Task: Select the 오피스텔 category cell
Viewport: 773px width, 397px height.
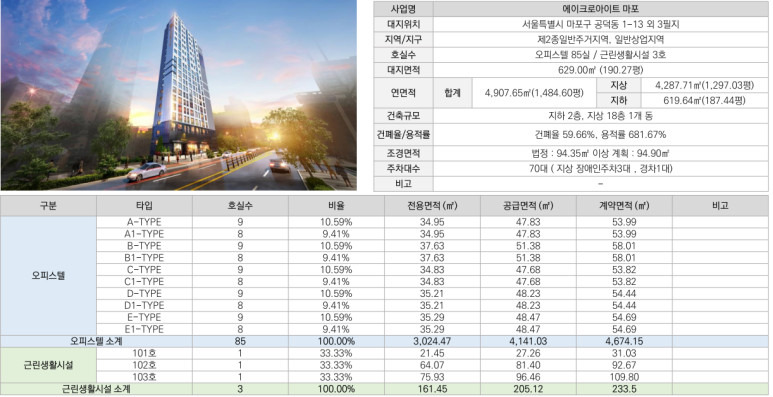Action: (48, 276)
